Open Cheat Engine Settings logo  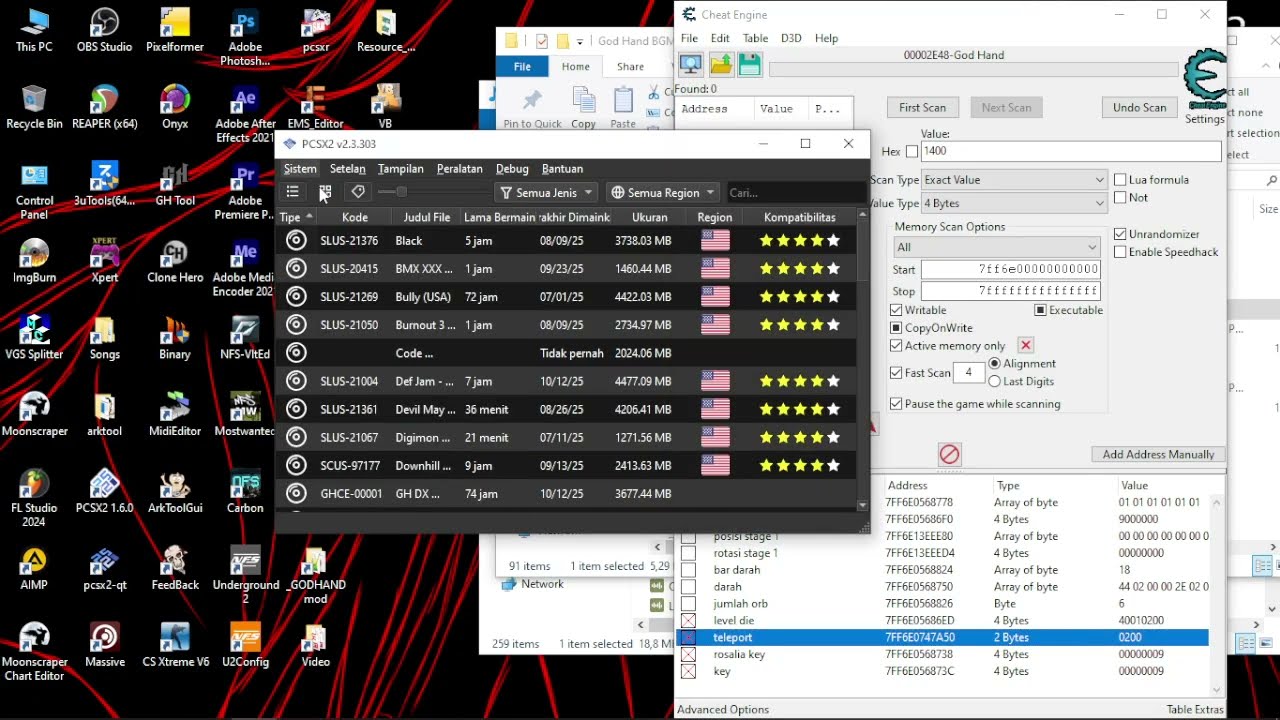(1204, 86)
